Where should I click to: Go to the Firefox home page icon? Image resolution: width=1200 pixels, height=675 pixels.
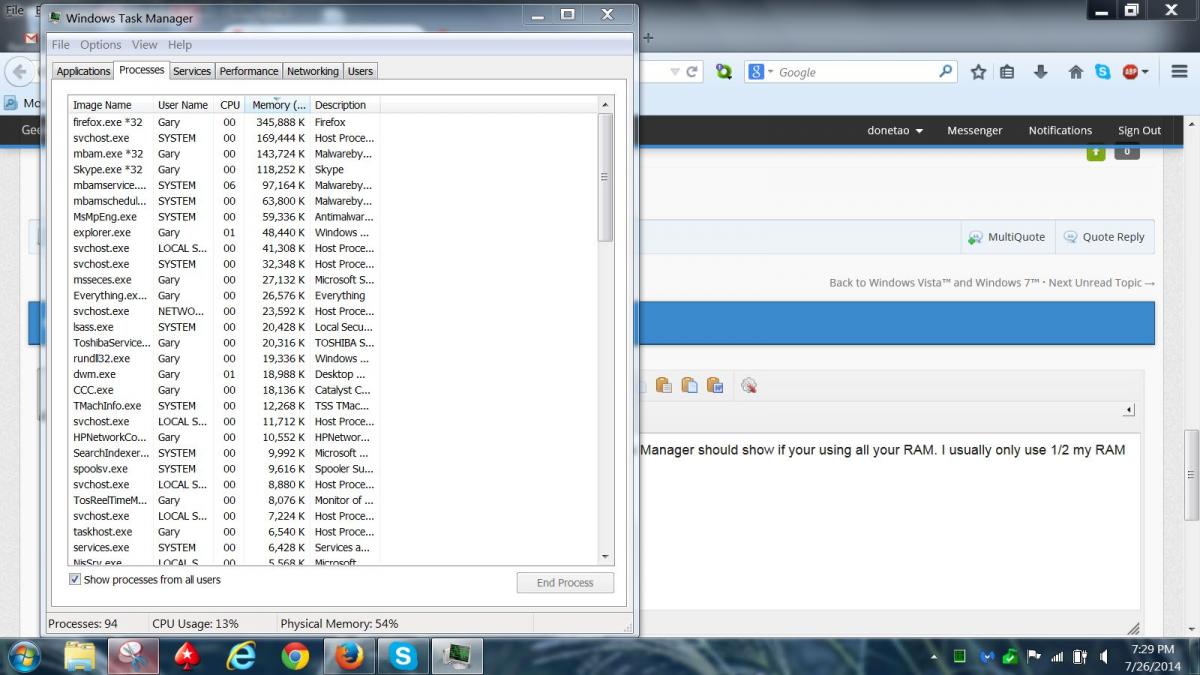[1076, 72]
